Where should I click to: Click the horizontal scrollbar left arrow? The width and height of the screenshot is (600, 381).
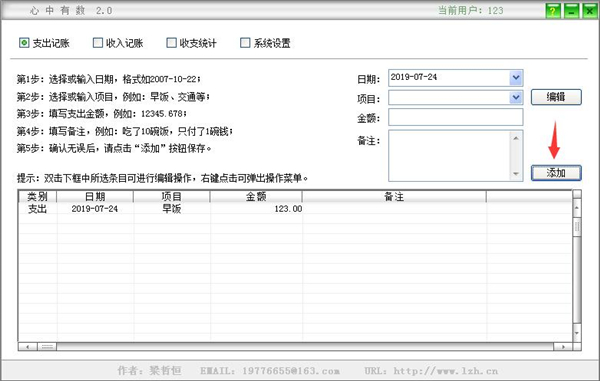tap(28, 347)
